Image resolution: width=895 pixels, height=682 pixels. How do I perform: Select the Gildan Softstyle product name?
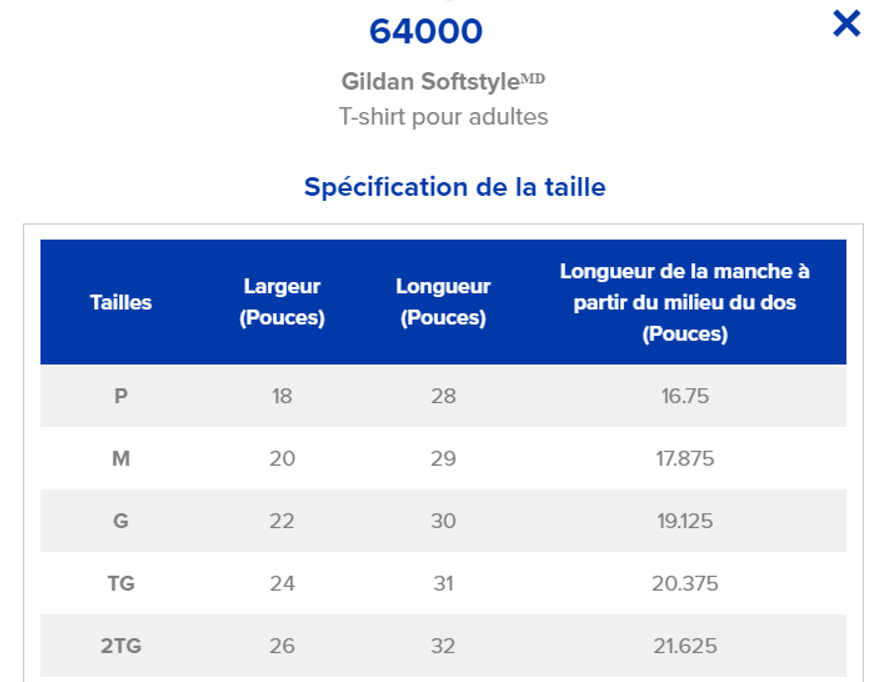[x=442, y=81]
